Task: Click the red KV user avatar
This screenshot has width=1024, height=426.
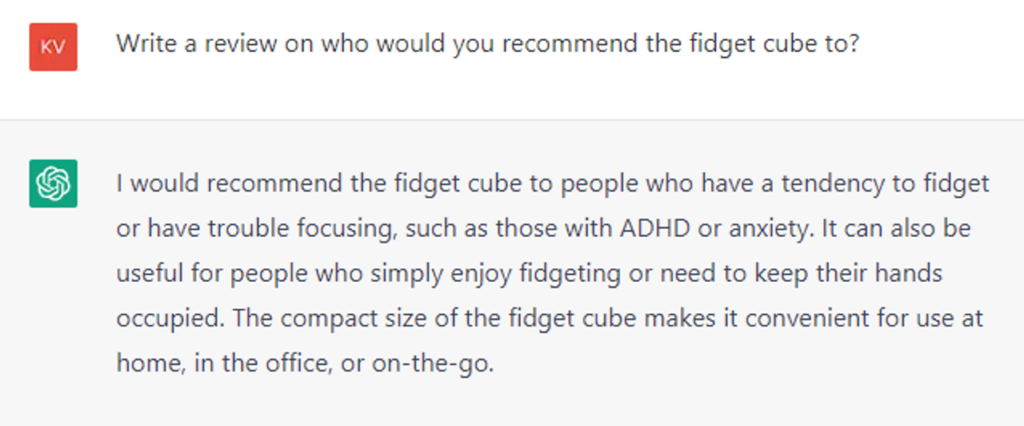Action: [53, 47]
